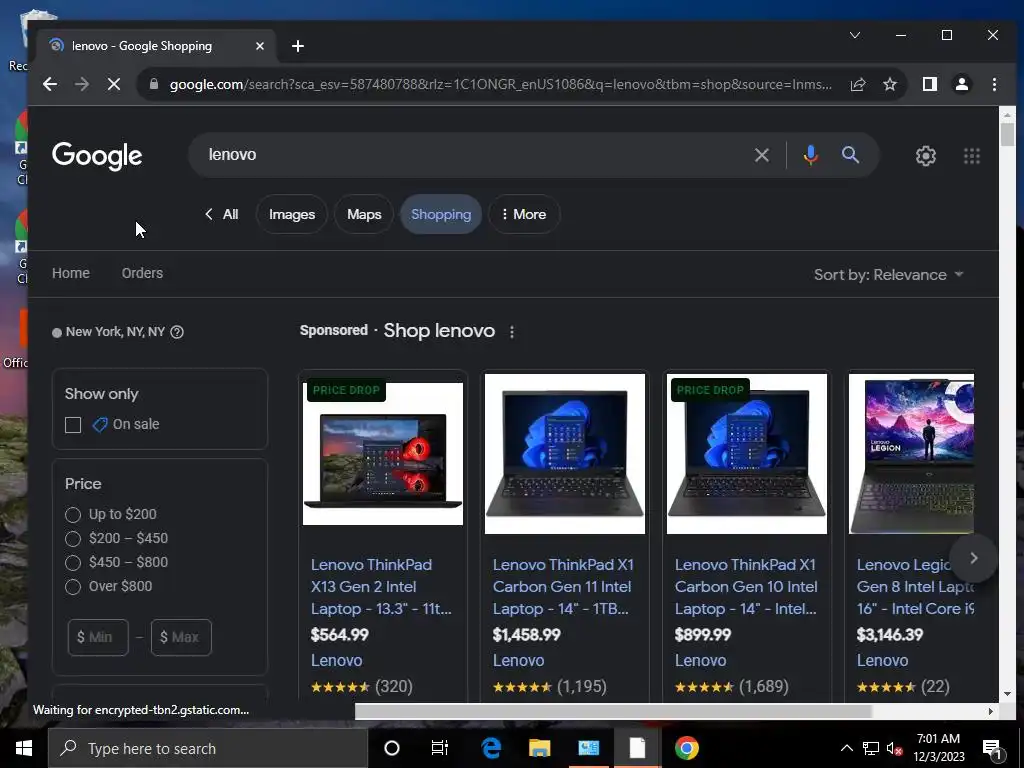Open File Explorer from taskbar

[x=539, y=748]
